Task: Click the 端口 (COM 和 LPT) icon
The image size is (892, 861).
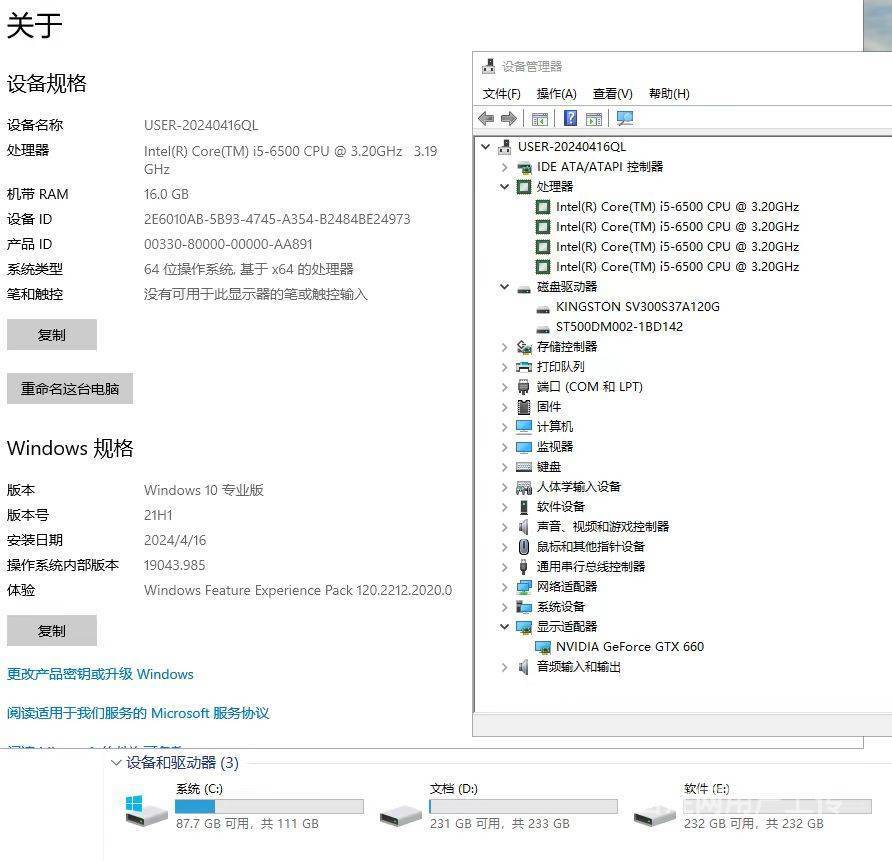Action: click(524, 387)
